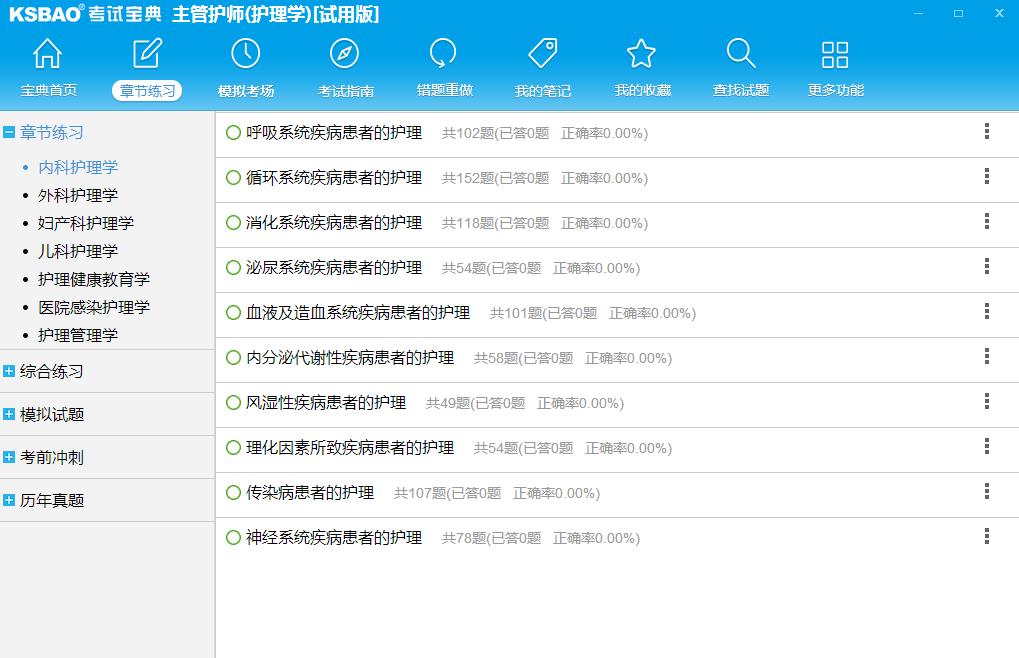
Task: Select the radio circle for 呼吸系统疾病患者的护理
Action: click(x=233, y=133)
